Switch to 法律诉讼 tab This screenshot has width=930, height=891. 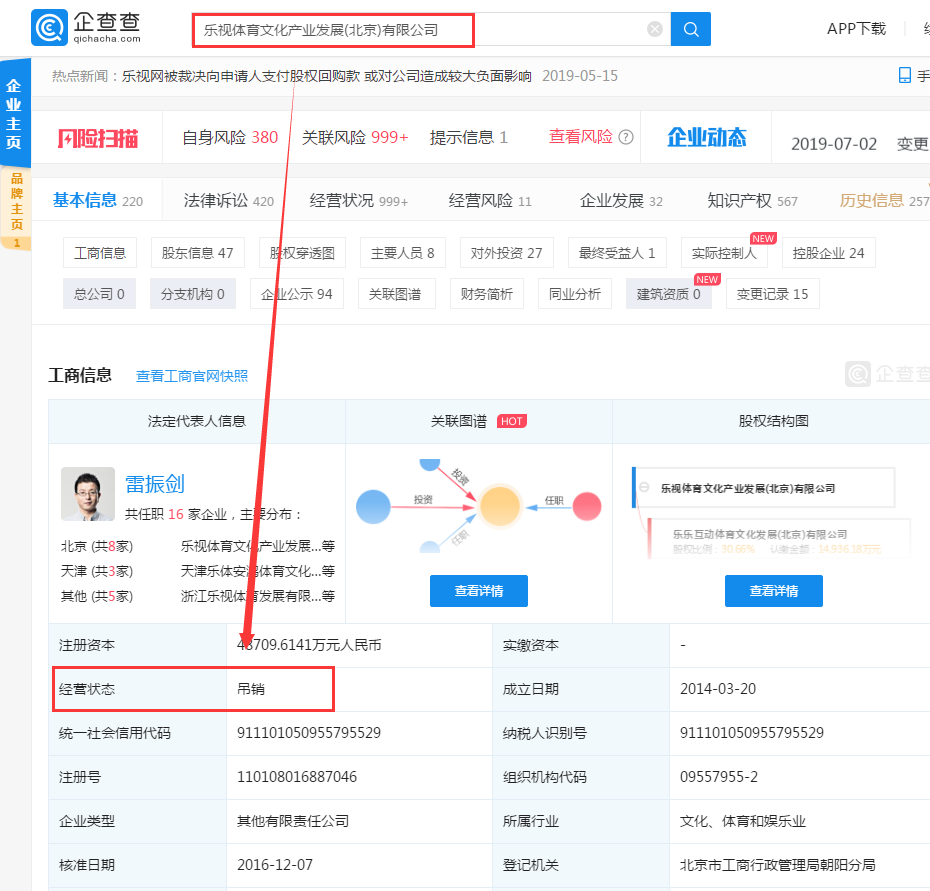click(x=228, y=201)
